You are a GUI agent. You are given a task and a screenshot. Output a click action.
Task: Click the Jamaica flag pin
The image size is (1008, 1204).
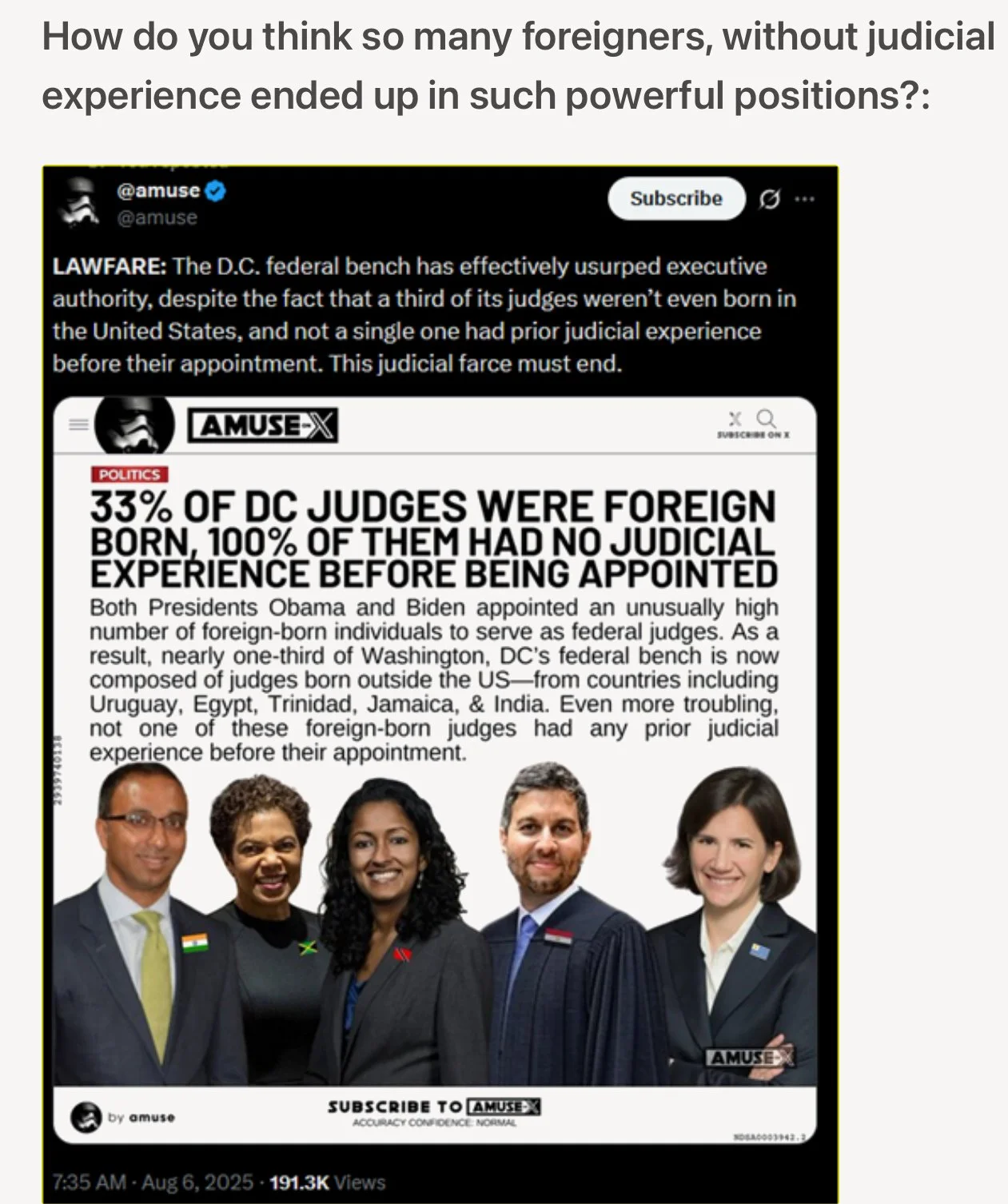308,948
